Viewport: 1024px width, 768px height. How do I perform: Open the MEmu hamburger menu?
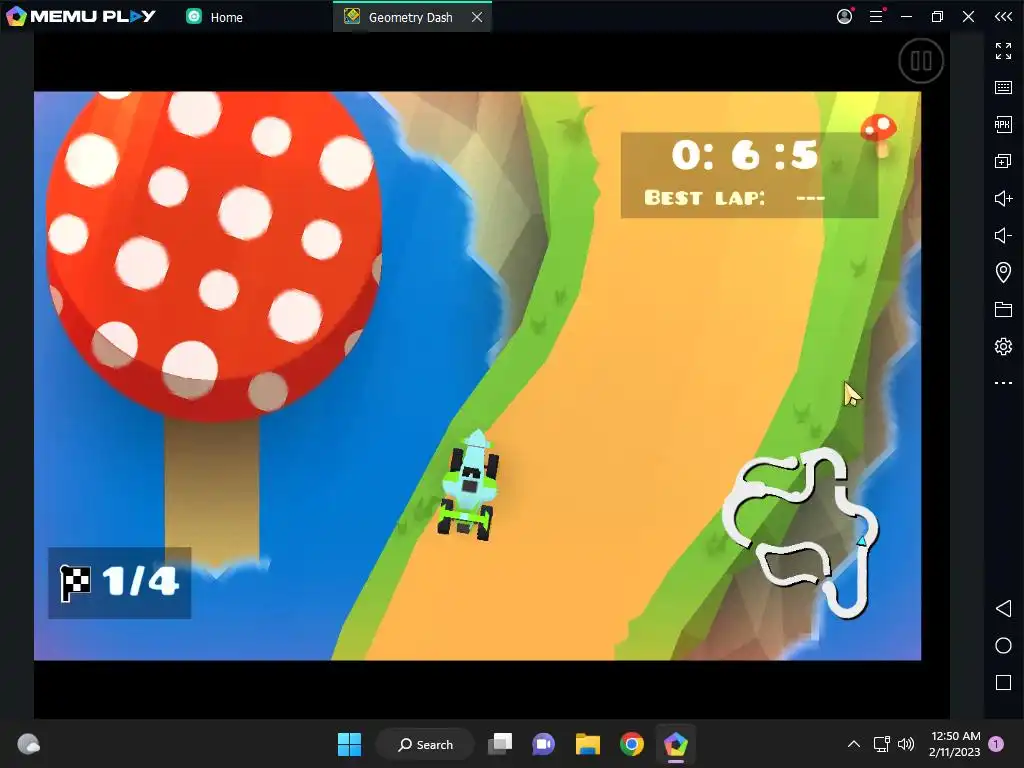(876, 16)
